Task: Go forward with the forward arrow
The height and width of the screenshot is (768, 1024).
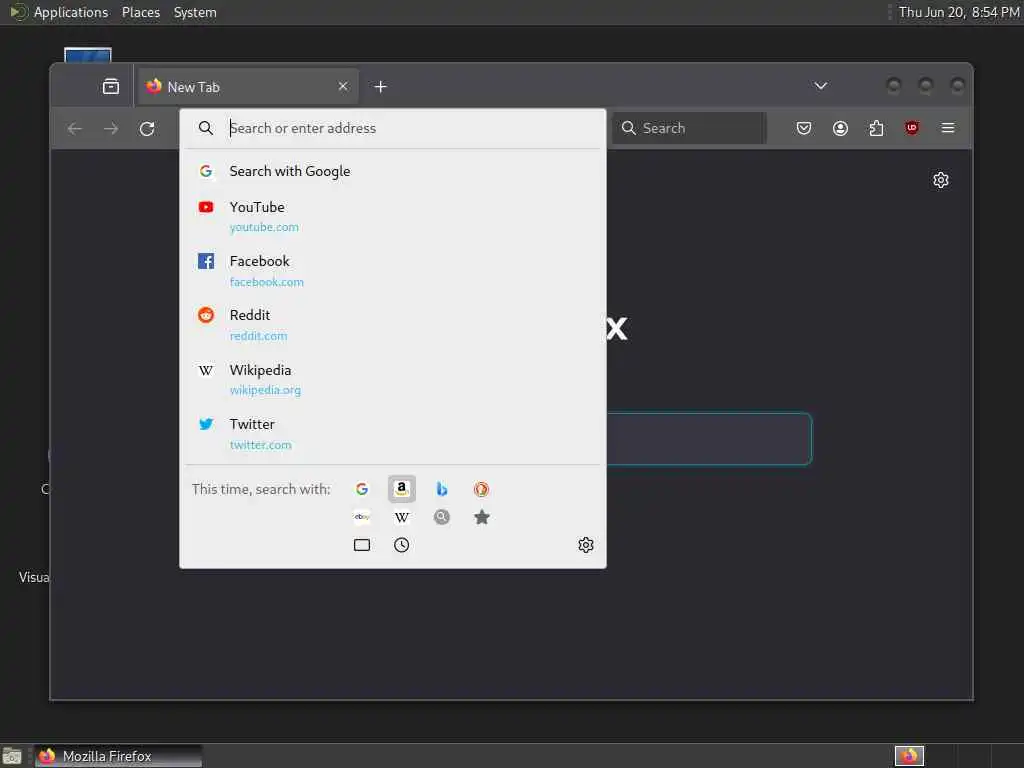Action: [111, 129]
